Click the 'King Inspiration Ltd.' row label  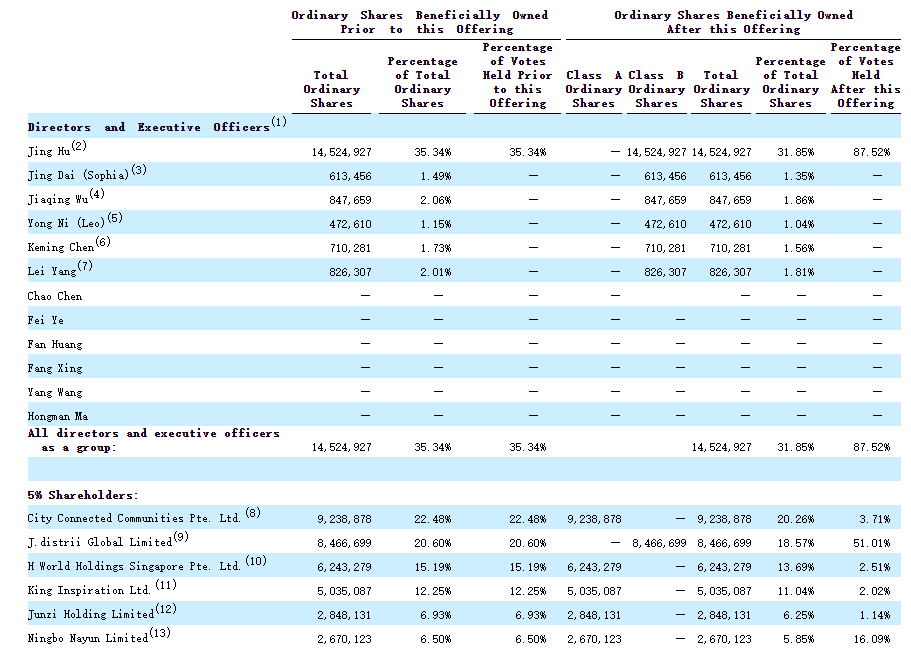89,590
